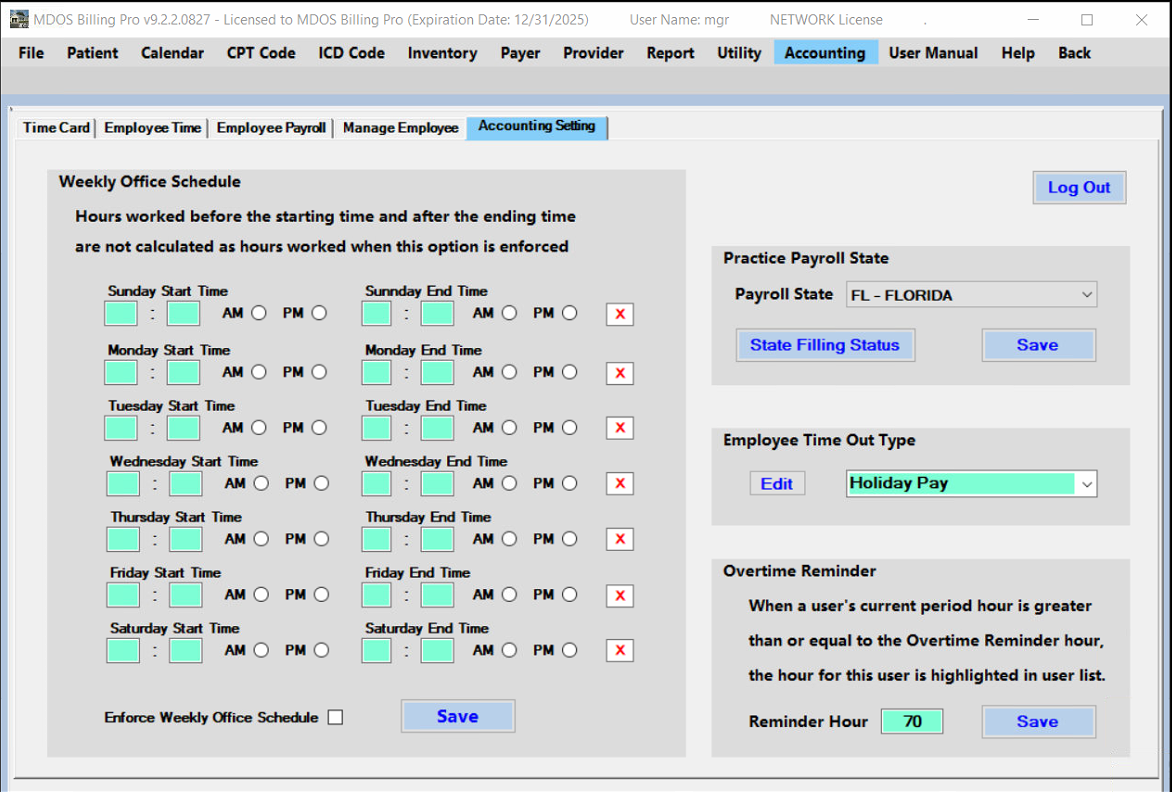This screenshot has height=792, width=1173.
Task: Clear Saturday schedule using red X
Action: [620, 651]
